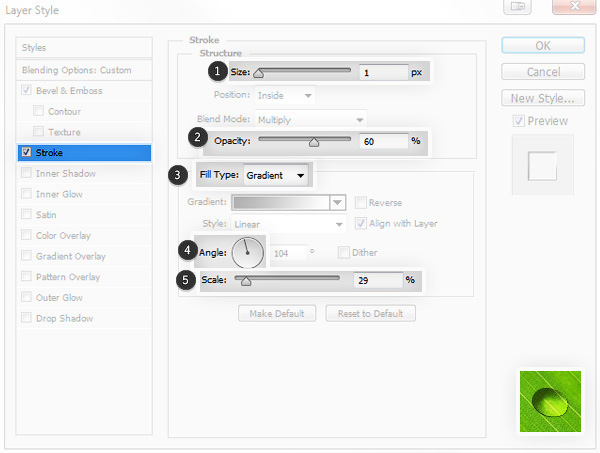Click Make Default button

[277, 313]
